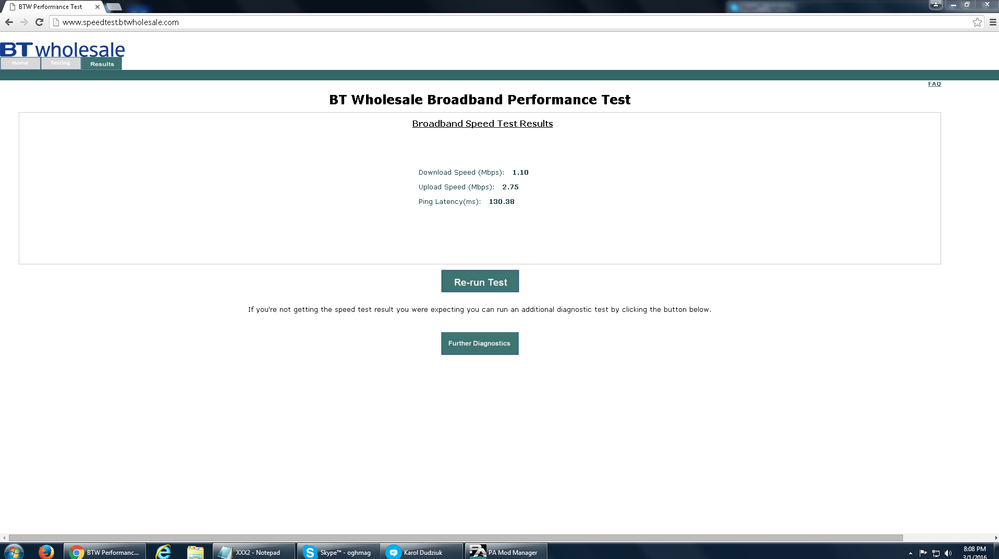The width and height of the screenshot is (999, 559).
Task: Click the BT wholesale logo
Action: click(62, 49)
